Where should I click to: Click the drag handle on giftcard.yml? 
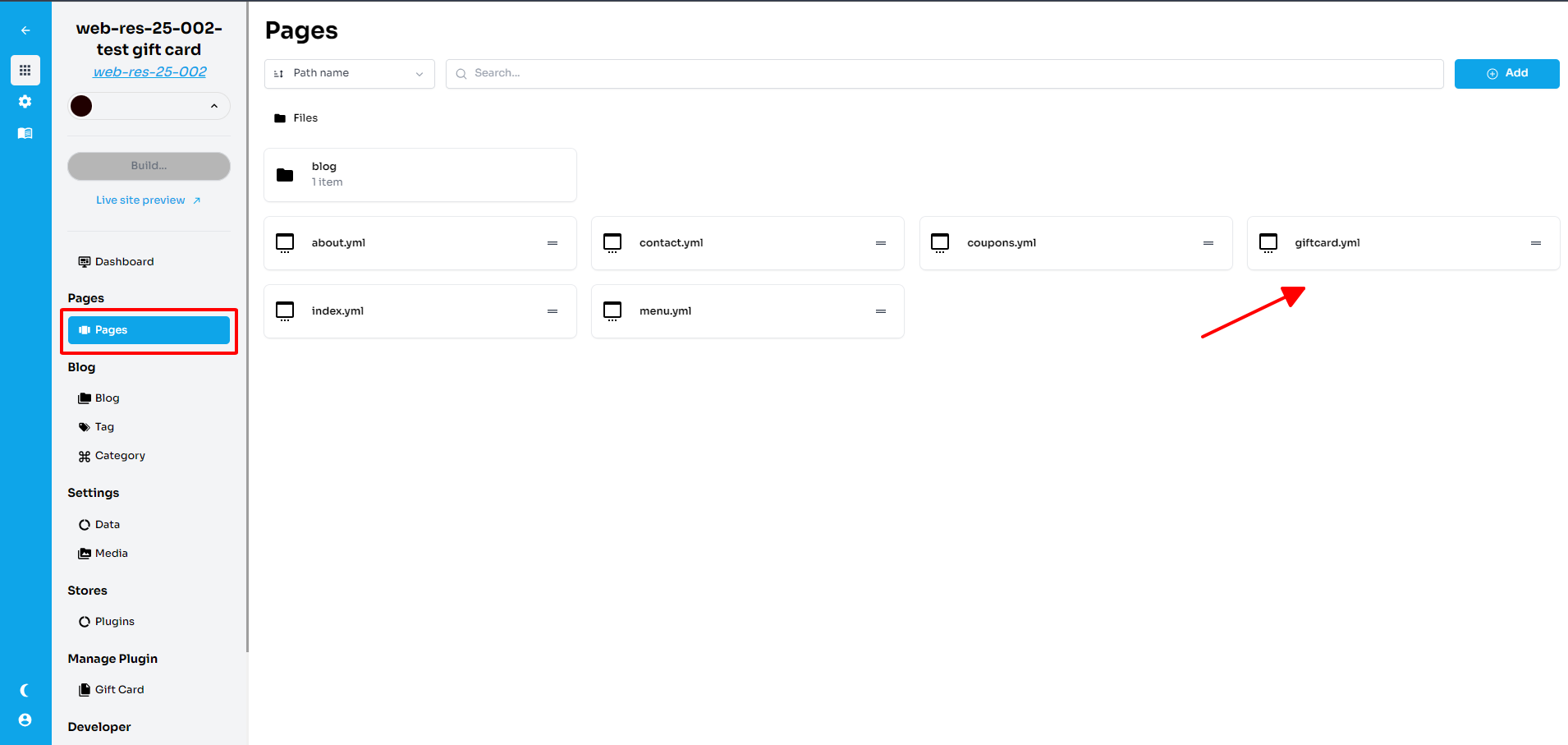click(x=1535, y=243)
